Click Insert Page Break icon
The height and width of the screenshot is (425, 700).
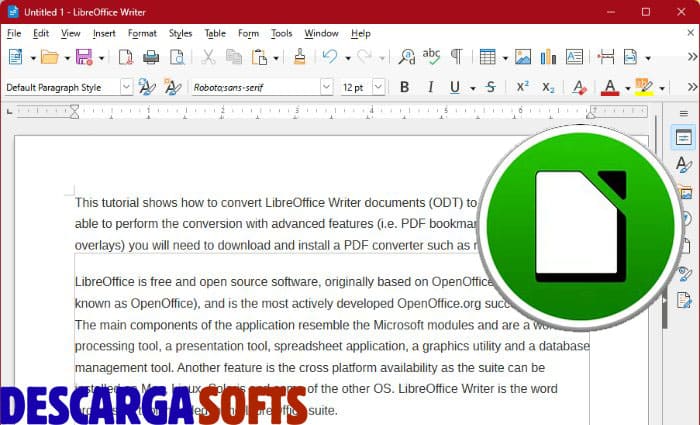(x=606, y=57)
